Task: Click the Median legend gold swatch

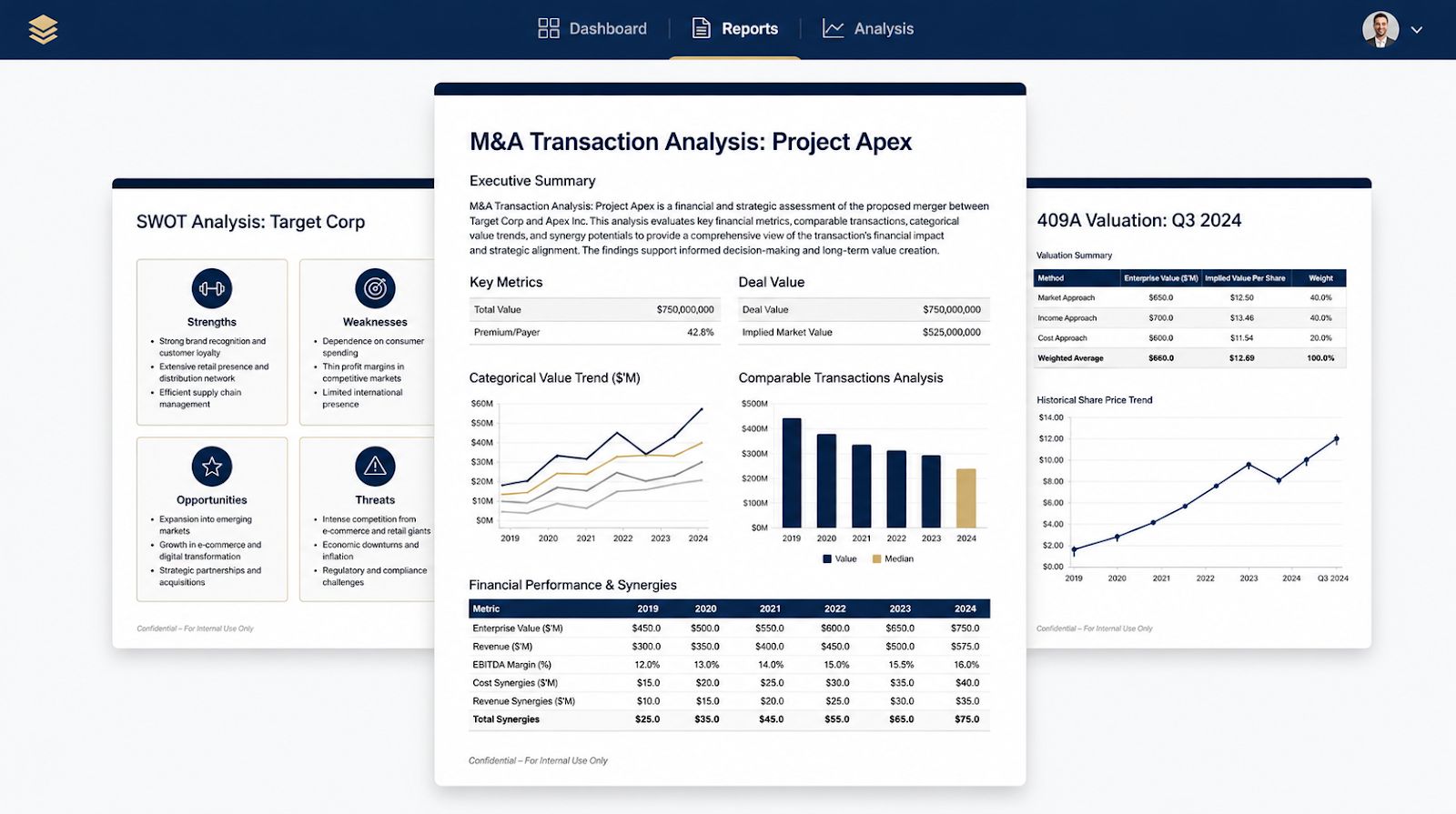Action: (x=877, y=558)
